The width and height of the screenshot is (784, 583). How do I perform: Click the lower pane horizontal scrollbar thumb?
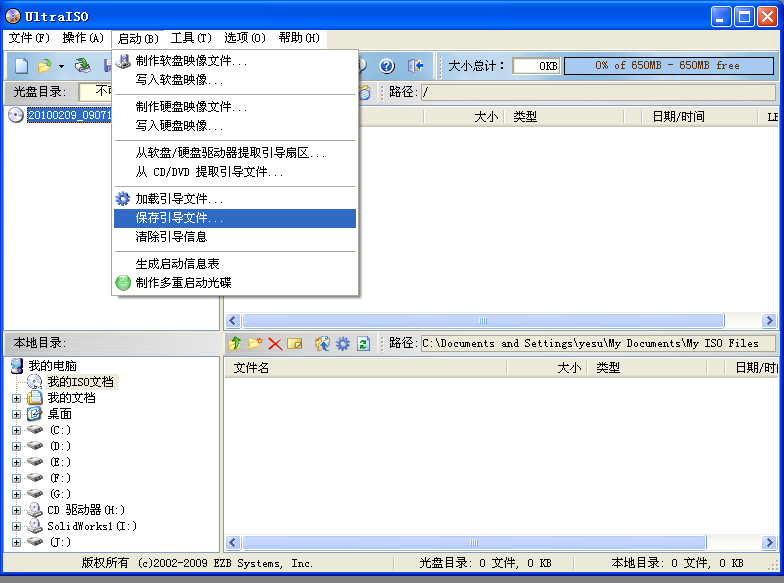[x=474, y=542]
